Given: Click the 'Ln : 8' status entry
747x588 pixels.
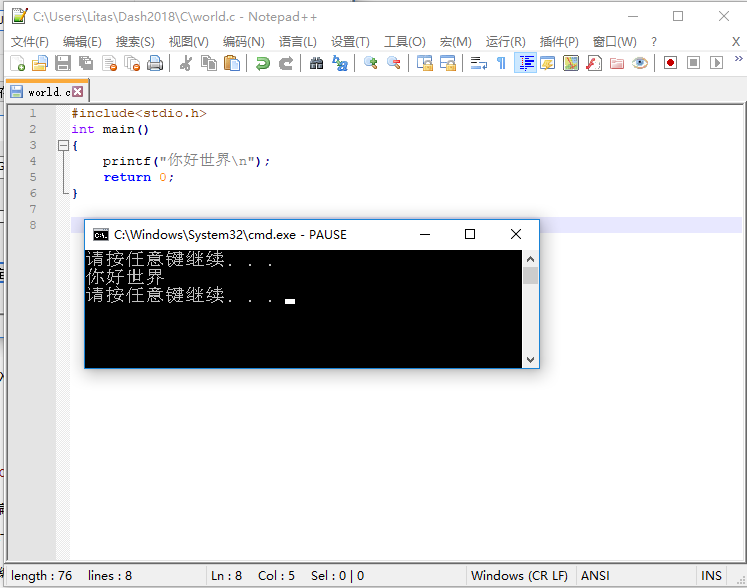Looking at the screenshot, I should [x=226, y=576].
